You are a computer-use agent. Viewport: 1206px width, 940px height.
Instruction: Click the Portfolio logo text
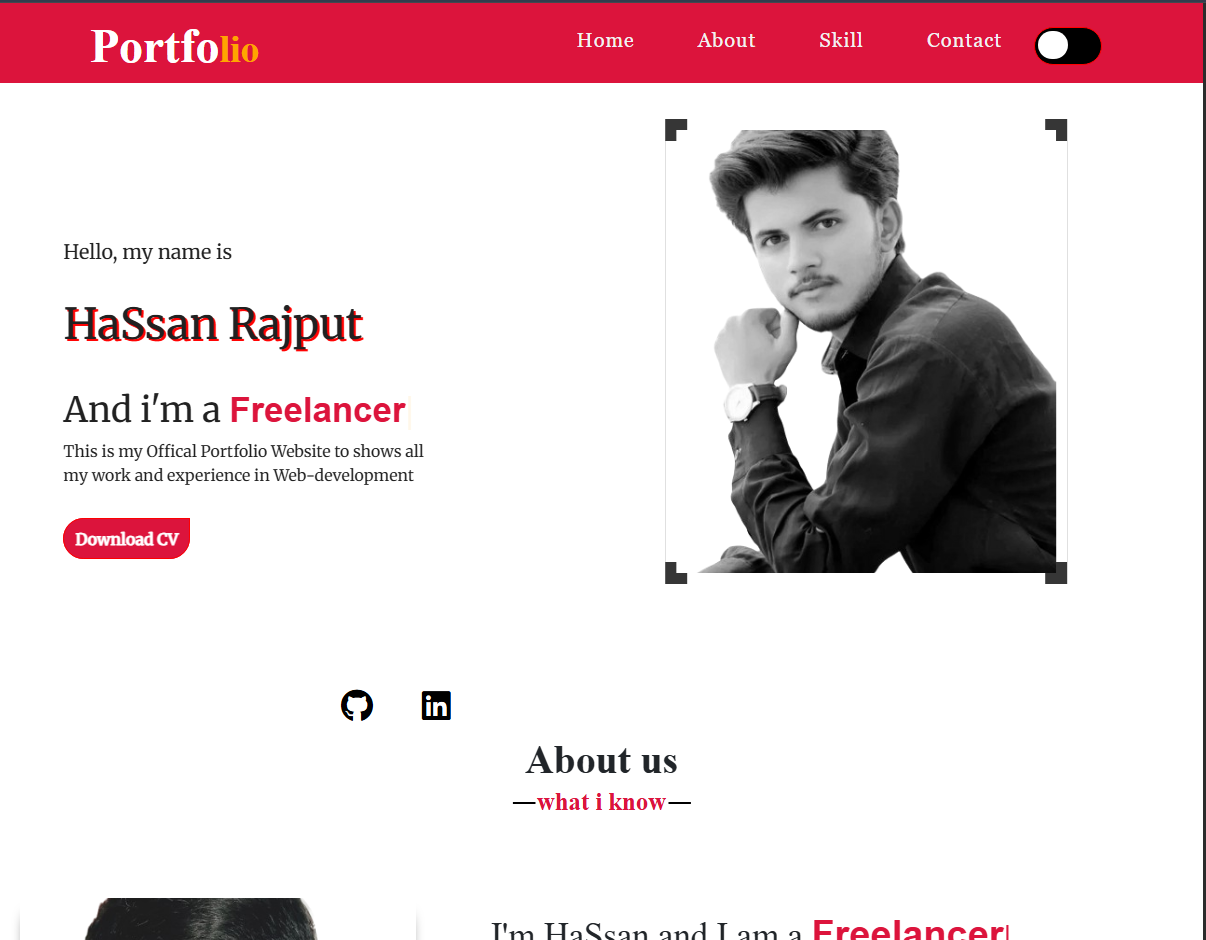point(175,47)
